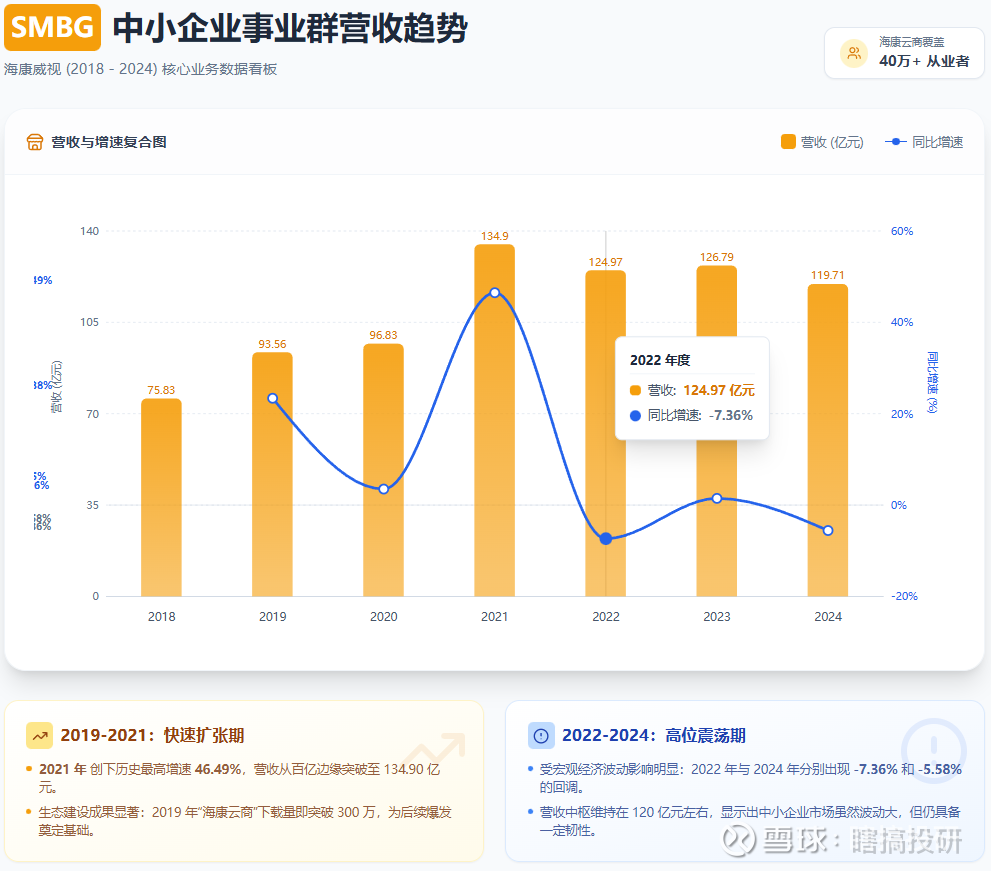
Task: Toggle the 营收 (亿元) legend series
Action: (x=822, y=142)
